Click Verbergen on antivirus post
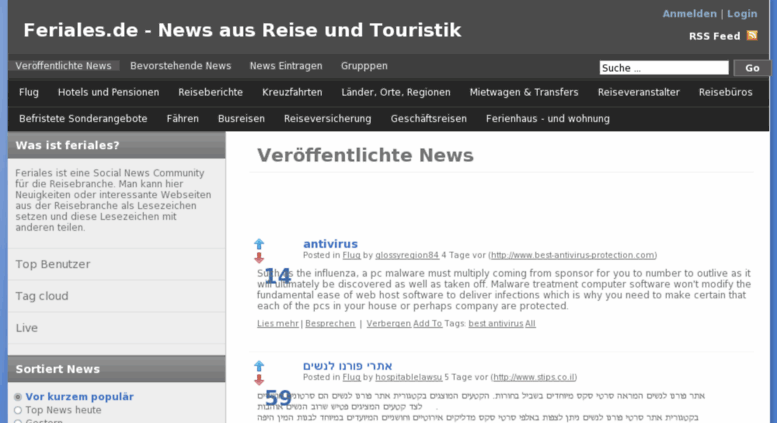Screen dimensions: 777x423 [388, 323]
